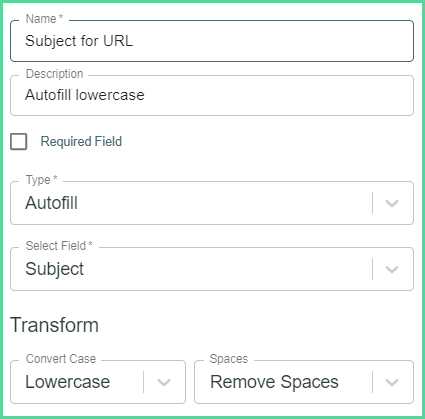Enable the Required Field checkbox
Viewport: 425px width, 419px height.
pyautogui.click(x=19, y=142)
